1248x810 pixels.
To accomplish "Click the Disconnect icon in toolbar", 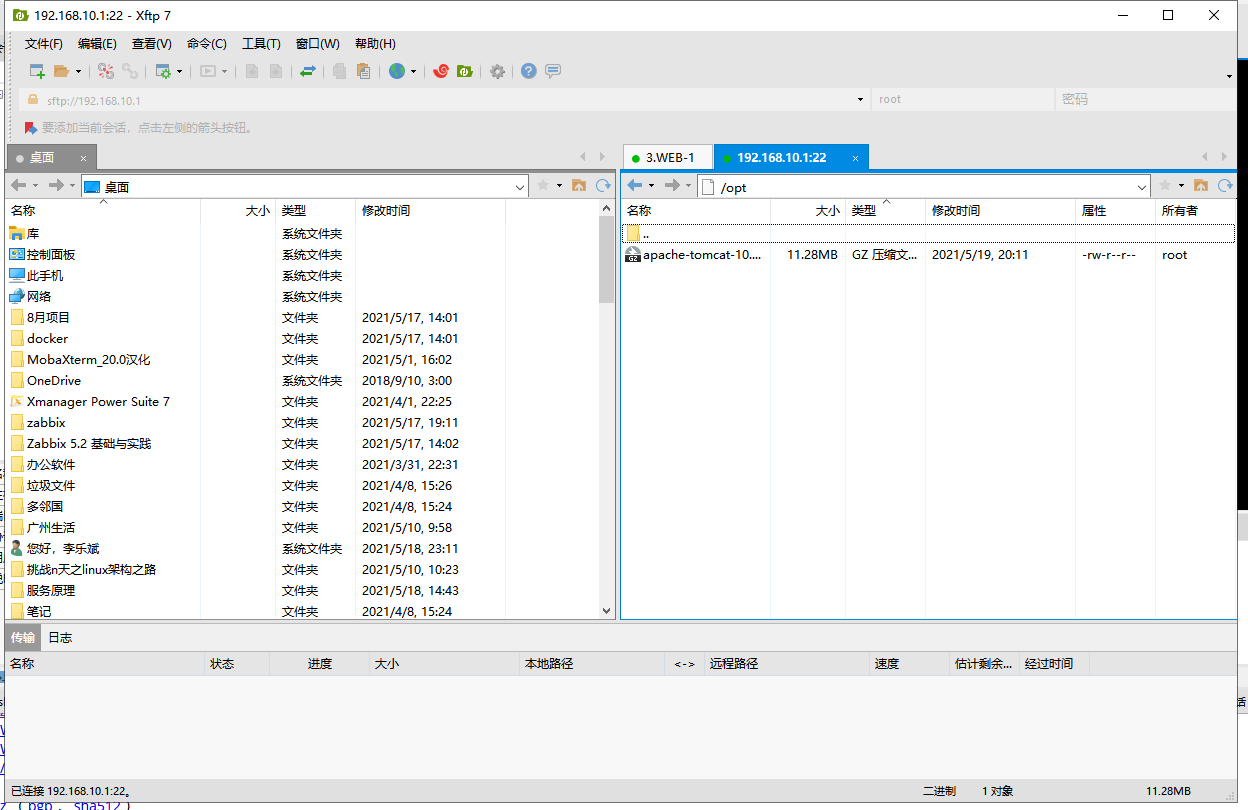I will [x=106, y=71].
